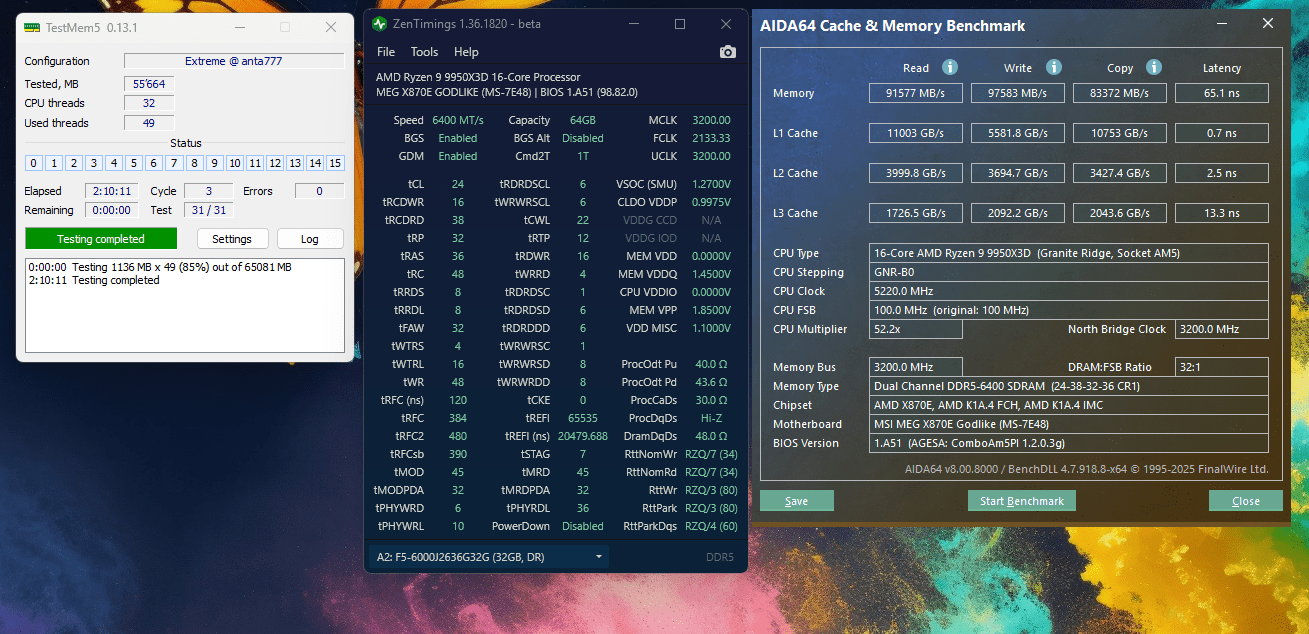Click the Tested MB value 55'664

pos(149,84)
